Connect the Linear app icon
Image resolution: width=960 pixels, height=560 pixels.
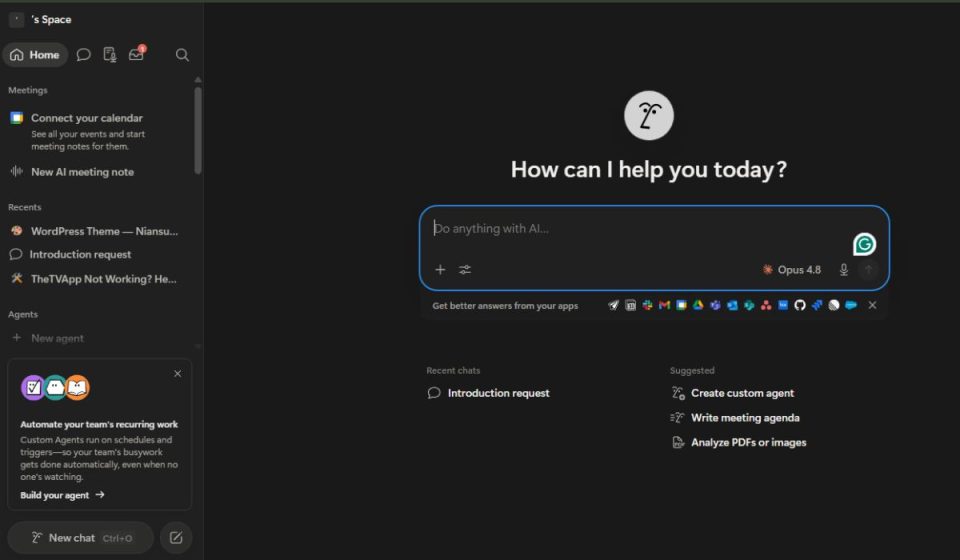click(834, 305)
